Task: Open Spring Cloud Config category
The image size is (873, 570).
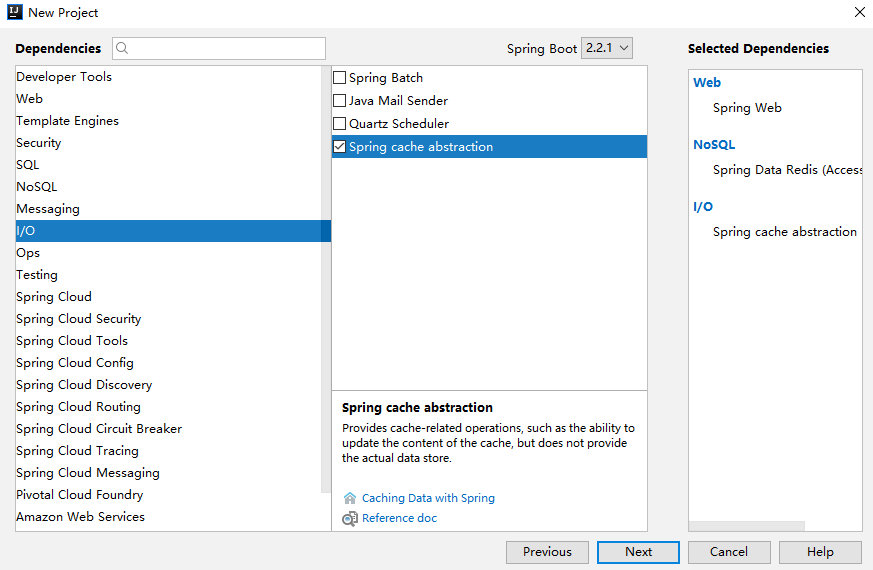Action: (x=168, y=362)
